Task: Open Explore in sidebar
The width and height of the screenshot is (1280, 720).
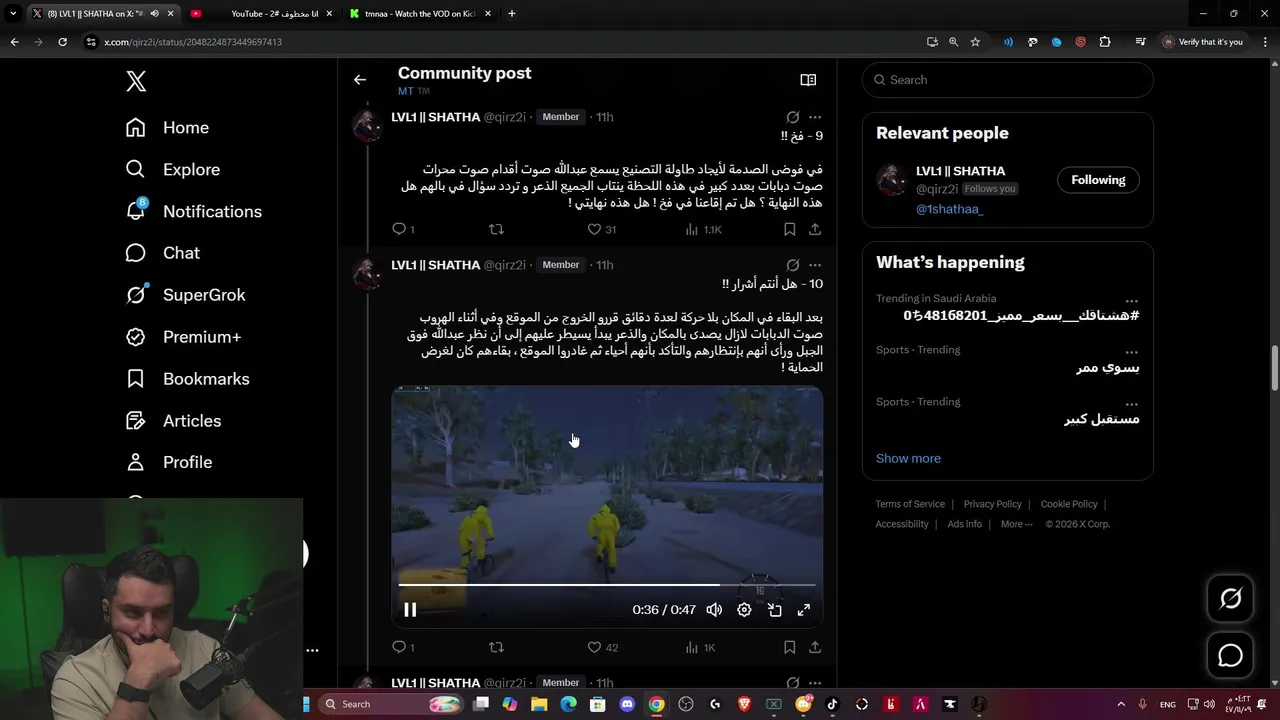Action: 172,170
